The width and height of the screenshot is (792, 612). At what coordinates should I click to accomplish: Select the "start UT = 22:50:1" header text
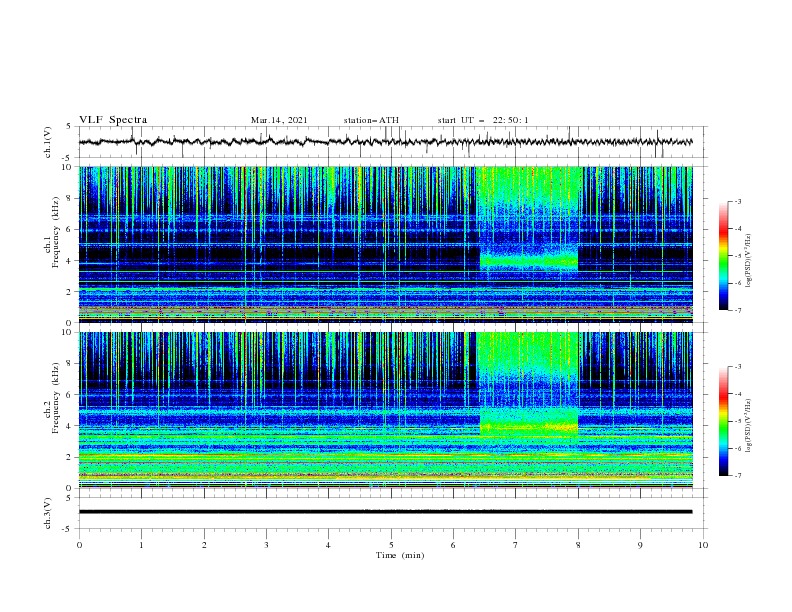[x=483, y=120]
